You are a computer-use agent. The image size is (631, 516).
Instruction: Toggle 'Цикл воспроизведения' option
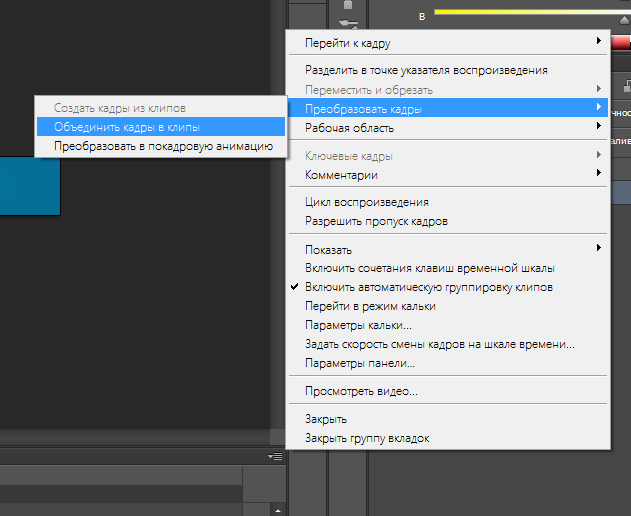pyautogui.click(x=448, y=202)
